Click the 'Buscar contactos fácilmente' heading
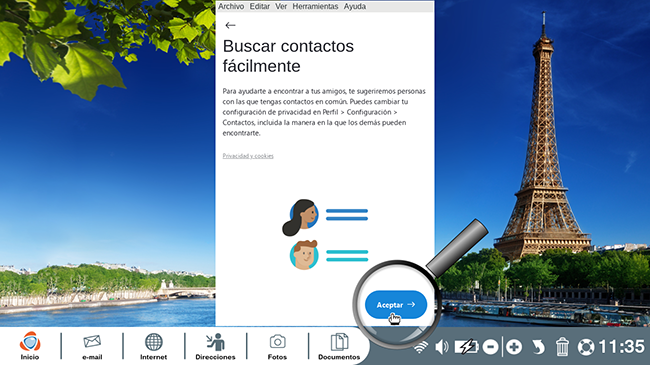 (x=288, y=56)
